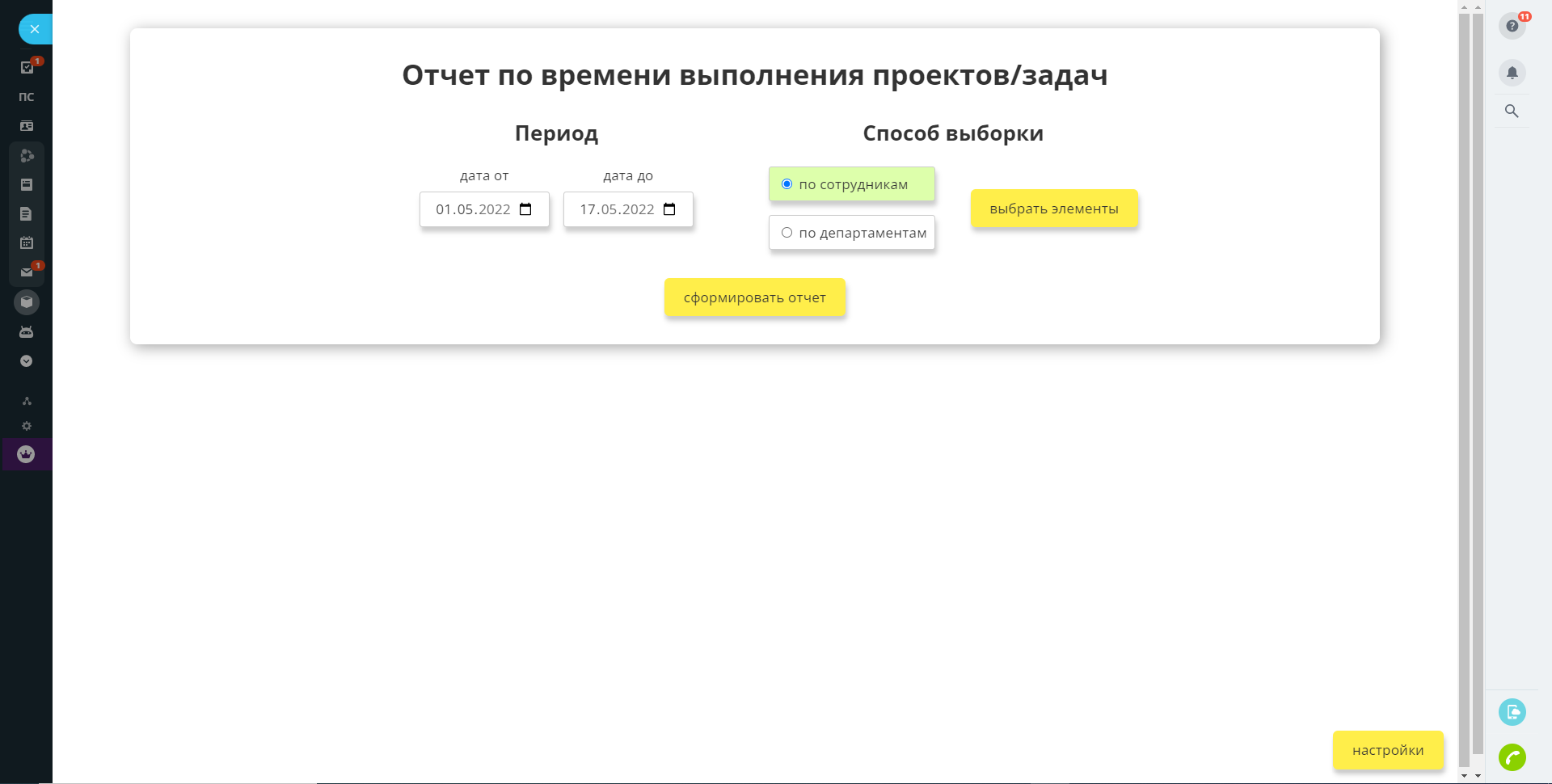Open the robot icon in sidebar
The width and height of the screenshot is (1552, 784).
[27, 332]
